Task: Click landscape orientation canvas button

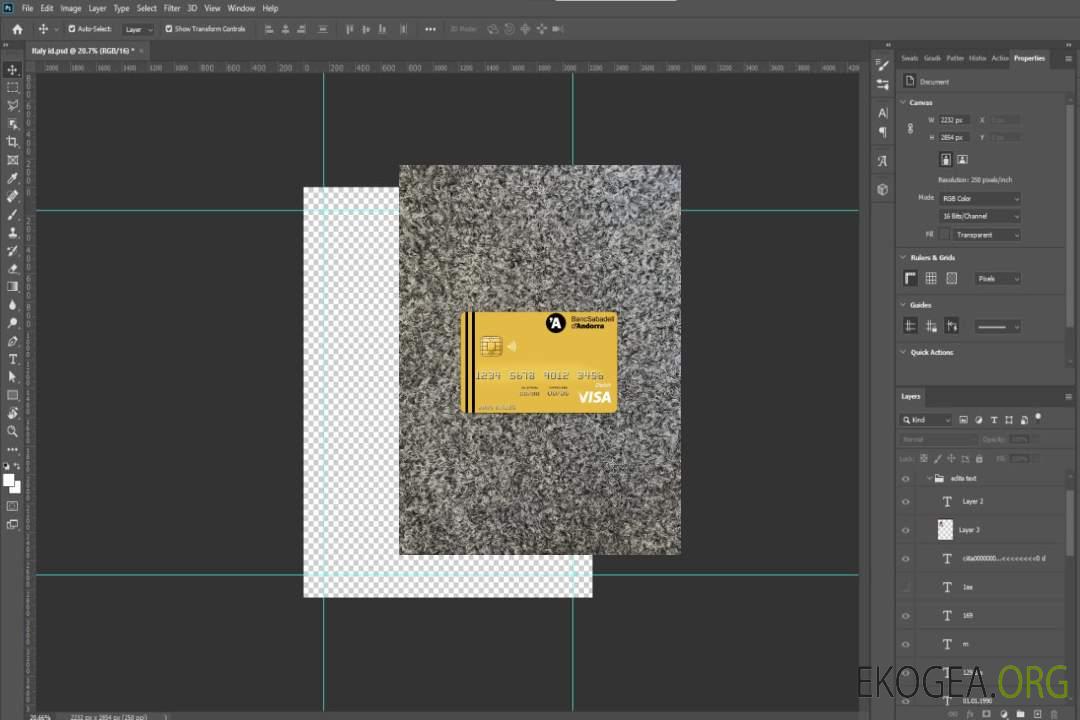Action: [x=962, y=159]
